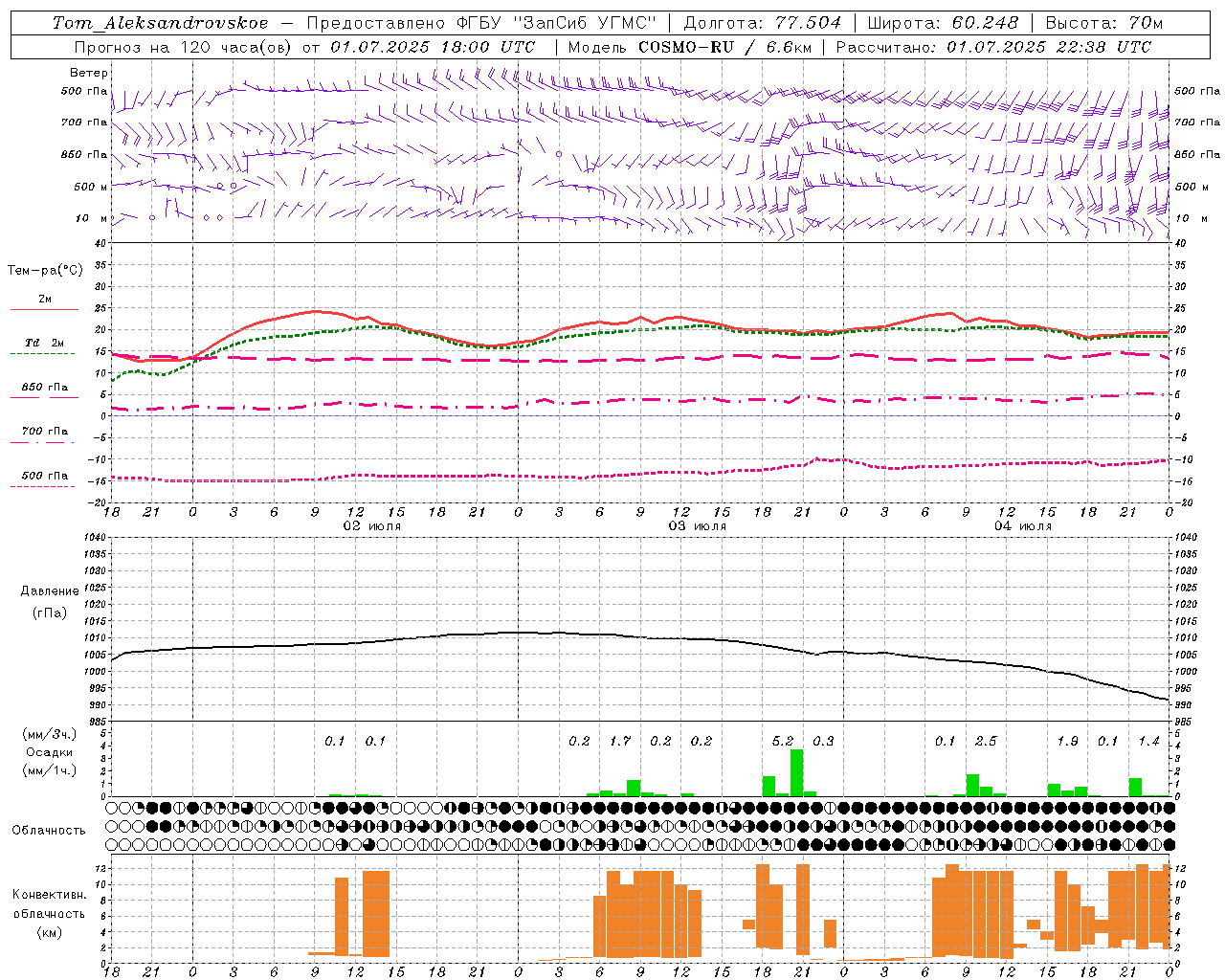1225x980 pixels.
Task: Click the Ветер panel label
Action: [89, 73]
